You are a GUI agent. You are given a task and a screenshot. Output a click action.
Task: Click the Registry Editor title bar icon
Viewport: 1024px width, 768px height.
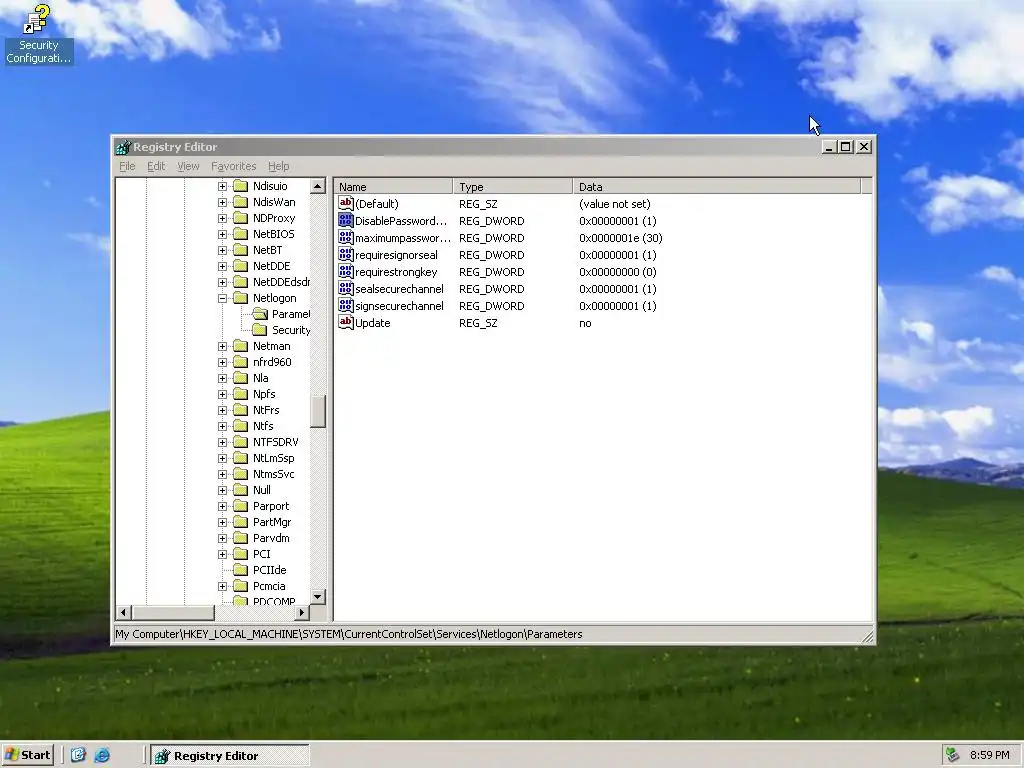tap(123, 147)
